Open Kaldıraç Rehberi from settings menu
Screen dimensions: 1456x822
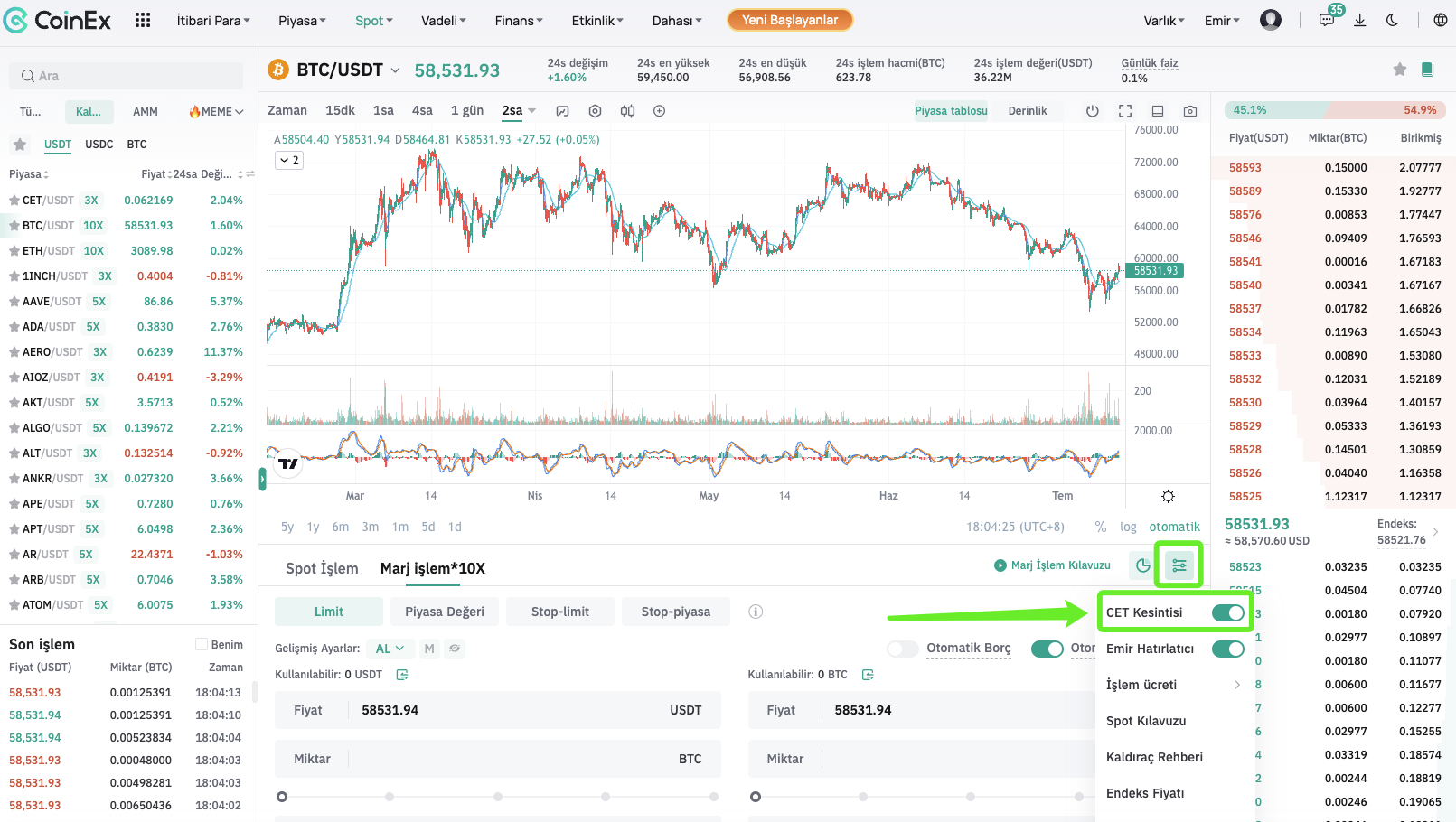click(x=1154, y=757)
